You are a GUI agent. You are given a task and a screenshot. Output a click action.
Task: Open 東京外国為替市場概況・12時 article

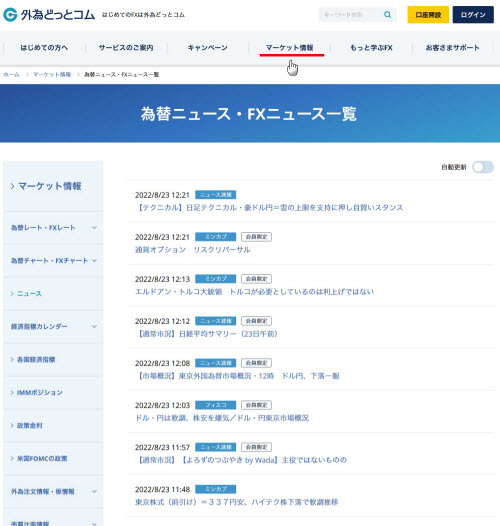pyautogui.click(x=237, y=376)
